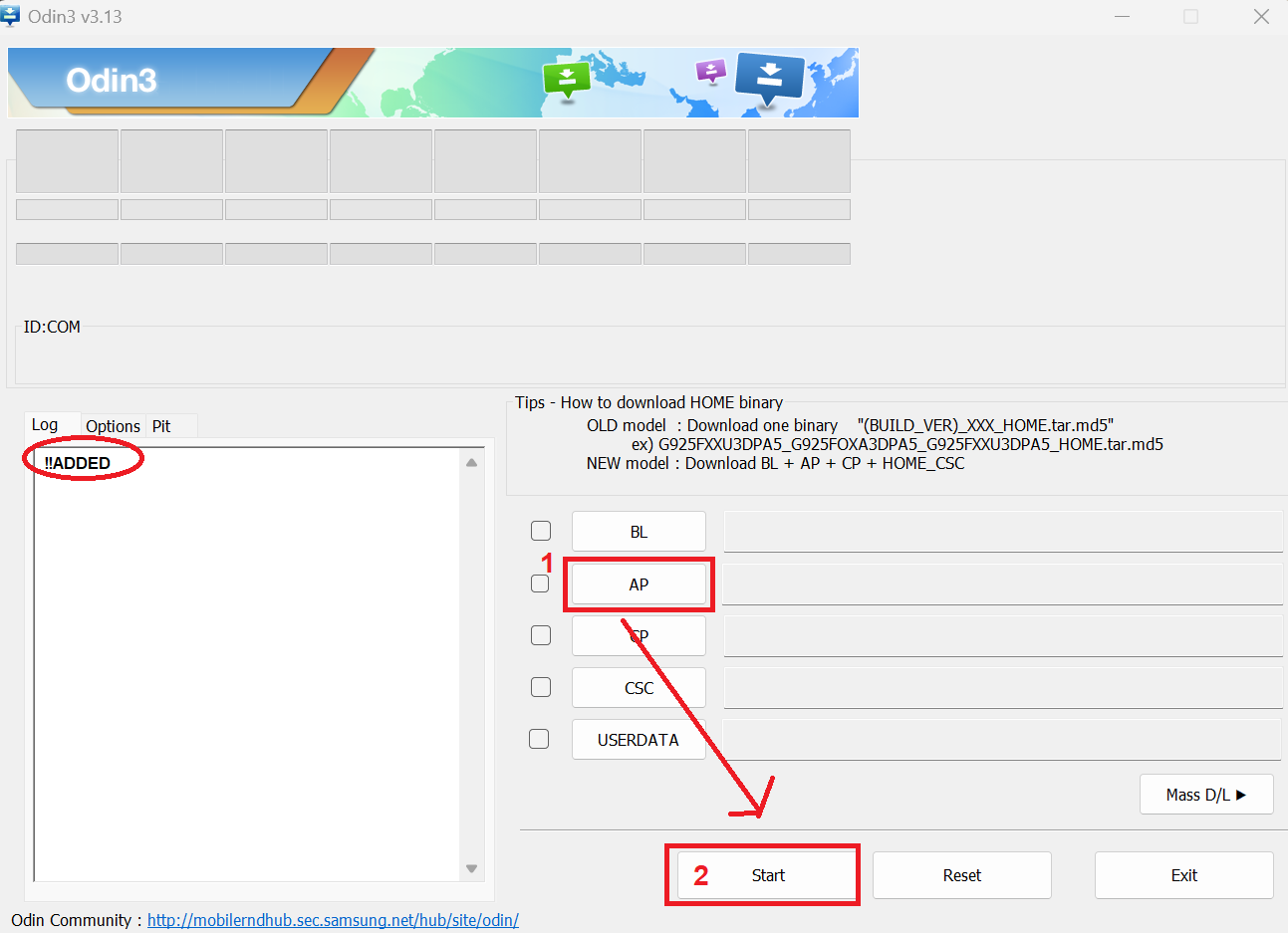This screenshot has height=933, width=1288.
Task: Tick the BL checkbox
Action: (541, 531)
